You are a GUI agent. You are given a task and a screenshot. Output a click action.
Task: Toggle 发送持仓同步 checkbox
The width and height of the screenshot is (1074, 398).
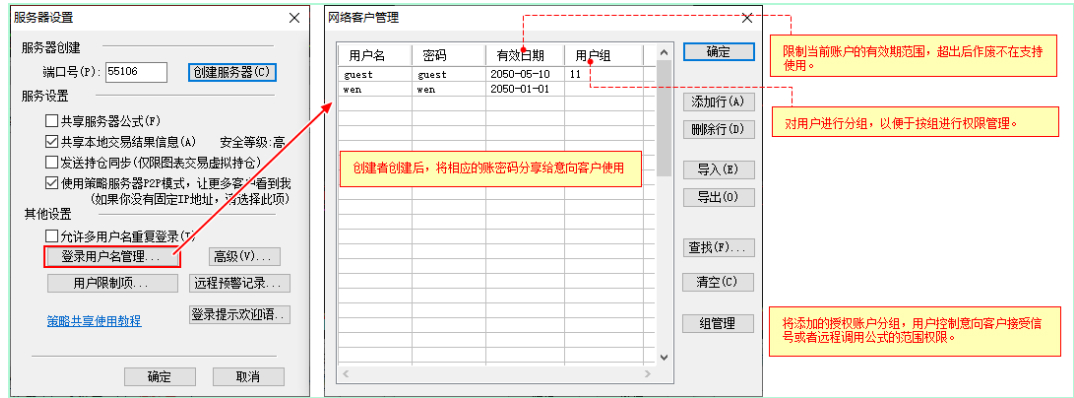tap(51, 162)
